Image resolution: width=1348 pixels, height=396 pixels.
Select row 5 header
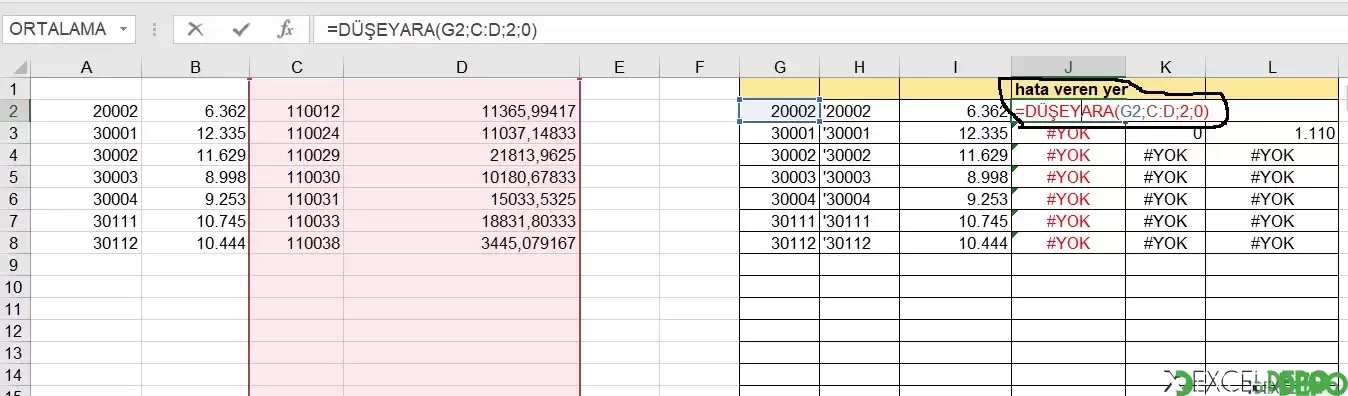16,177
